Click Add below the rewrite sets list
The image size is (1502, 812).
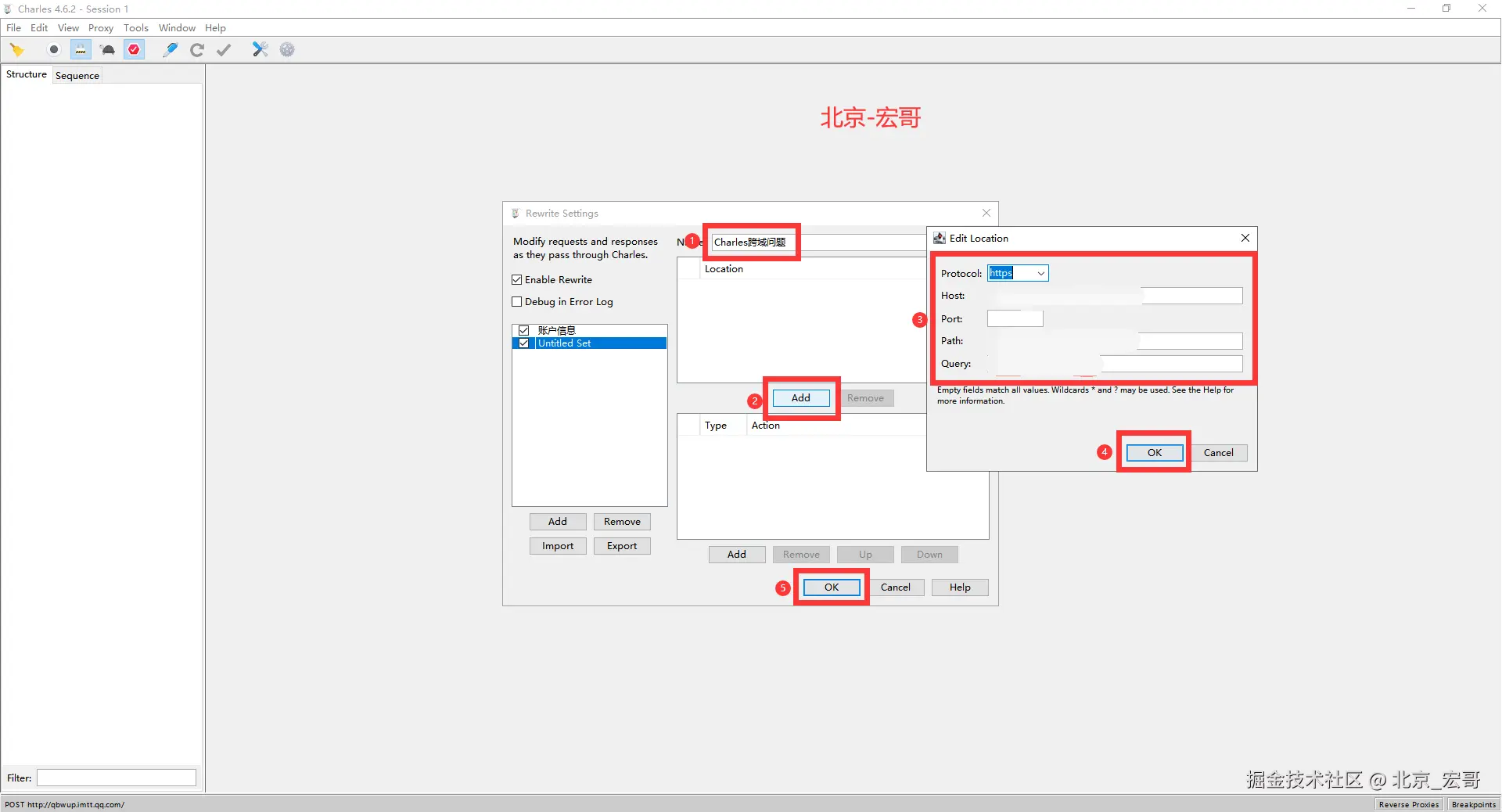pos(558,522)
